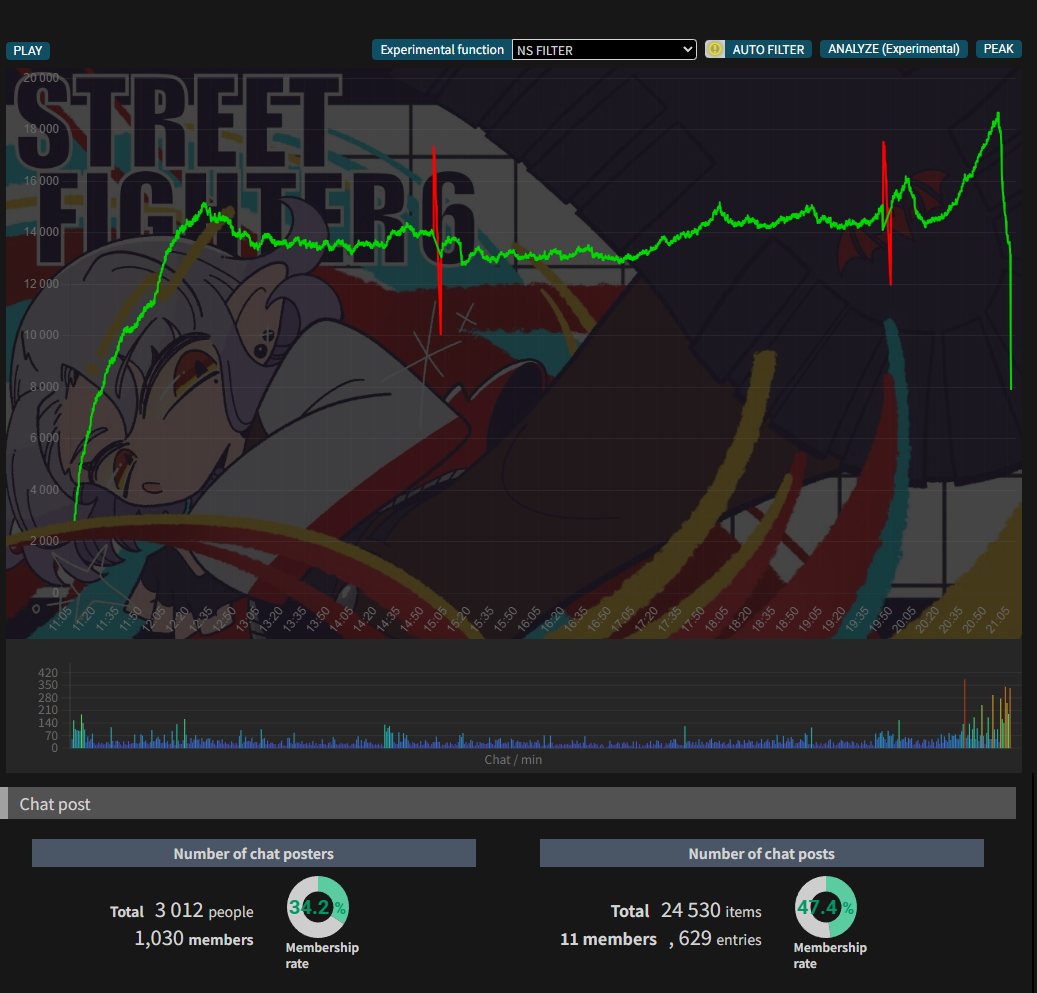Screen dimensions: 1037x993
Task: Click the 21:05 time label on the x-axis
Action: click(x=997, y=621)
